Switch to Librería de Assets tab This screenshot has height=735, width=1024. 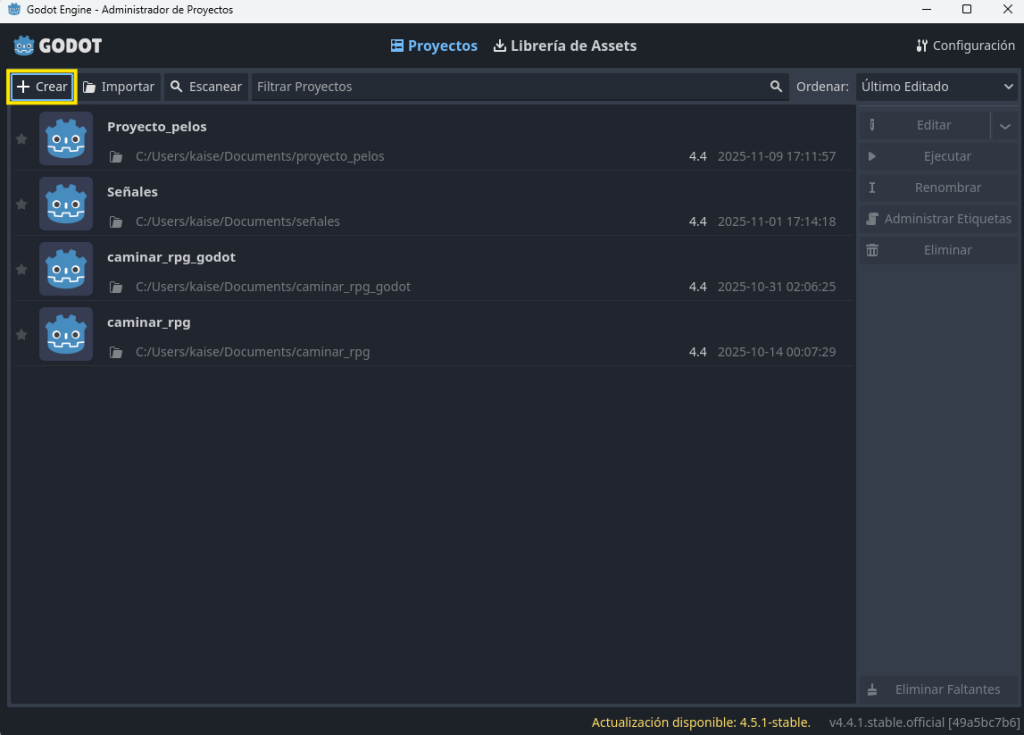pos(565,46)
